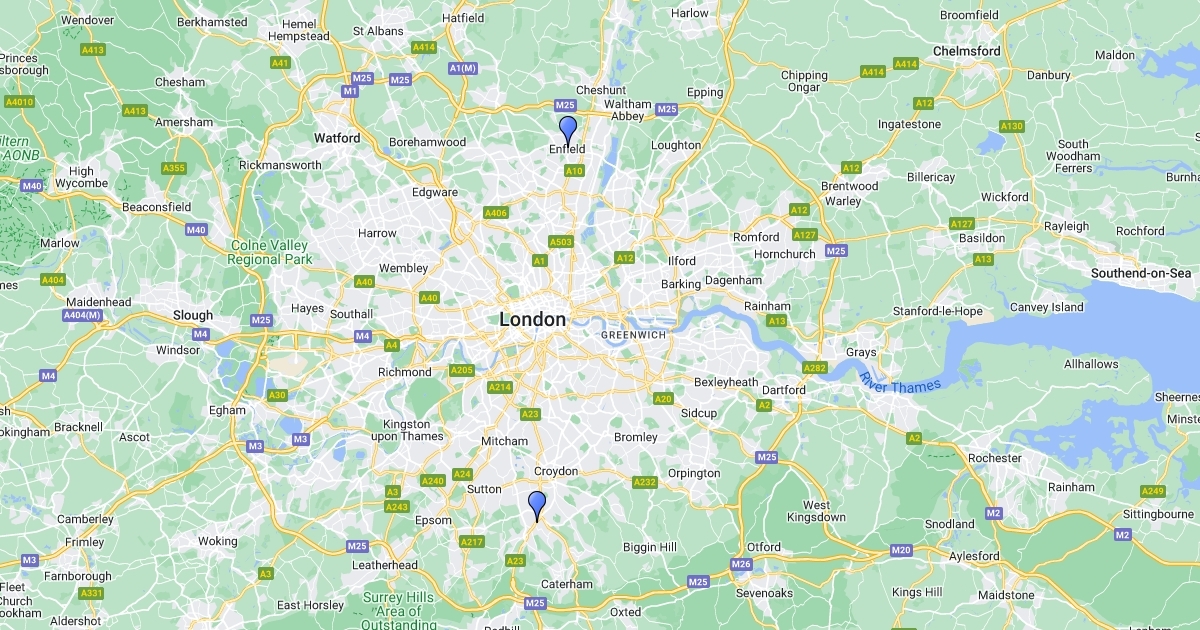
Task: Click the Greenwich district label
Action: click(634, 335)
